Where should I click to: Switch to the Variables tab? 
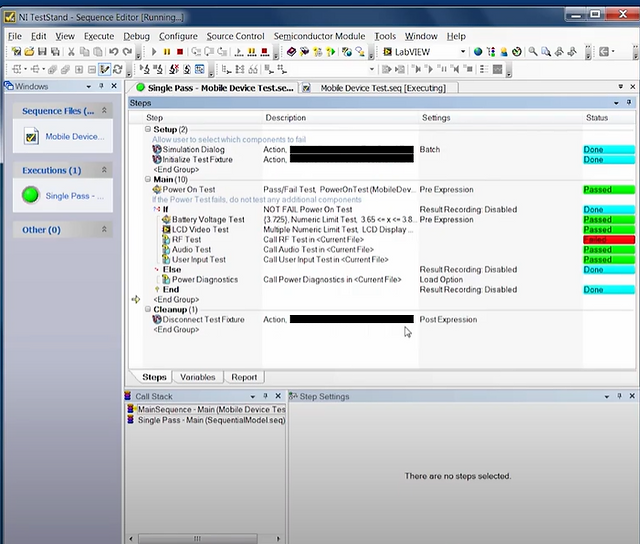(198, 377)
